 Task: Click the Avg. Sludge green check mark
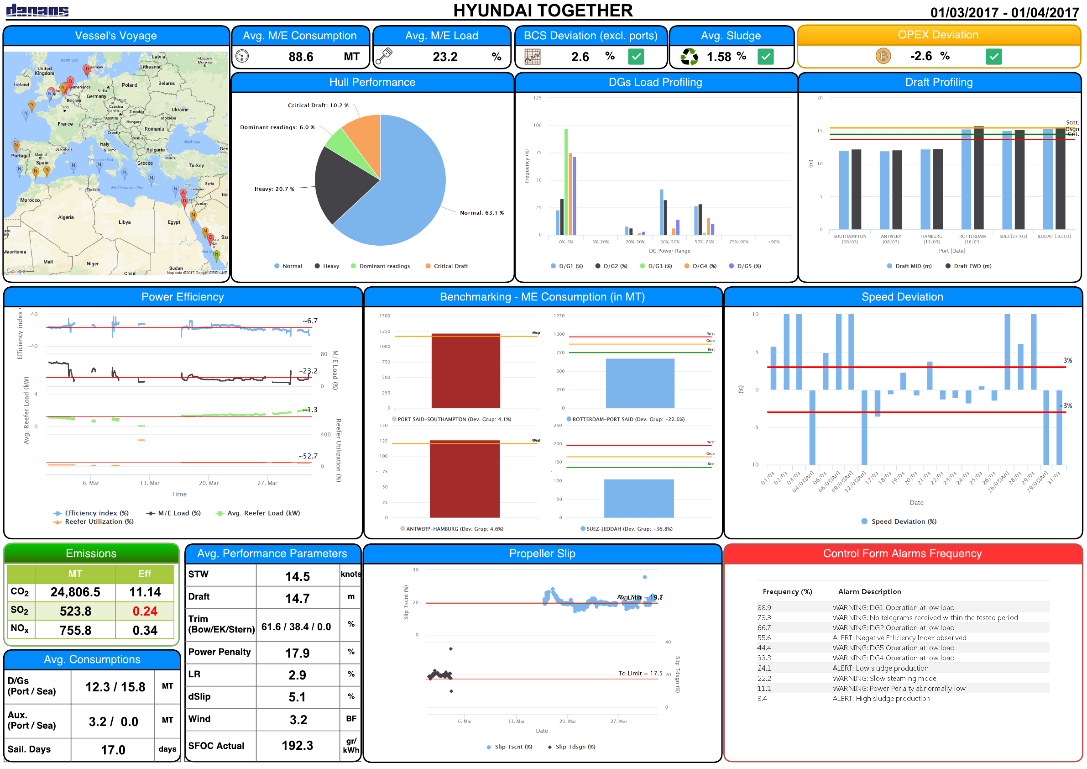coord(765,57)
